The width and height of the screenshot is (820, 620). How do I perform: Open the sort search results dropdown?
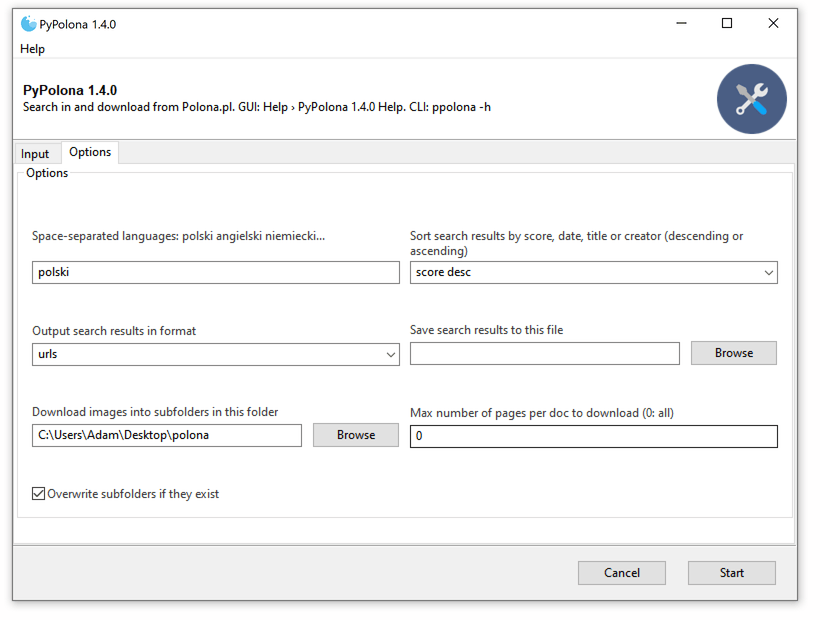point(594,272)
